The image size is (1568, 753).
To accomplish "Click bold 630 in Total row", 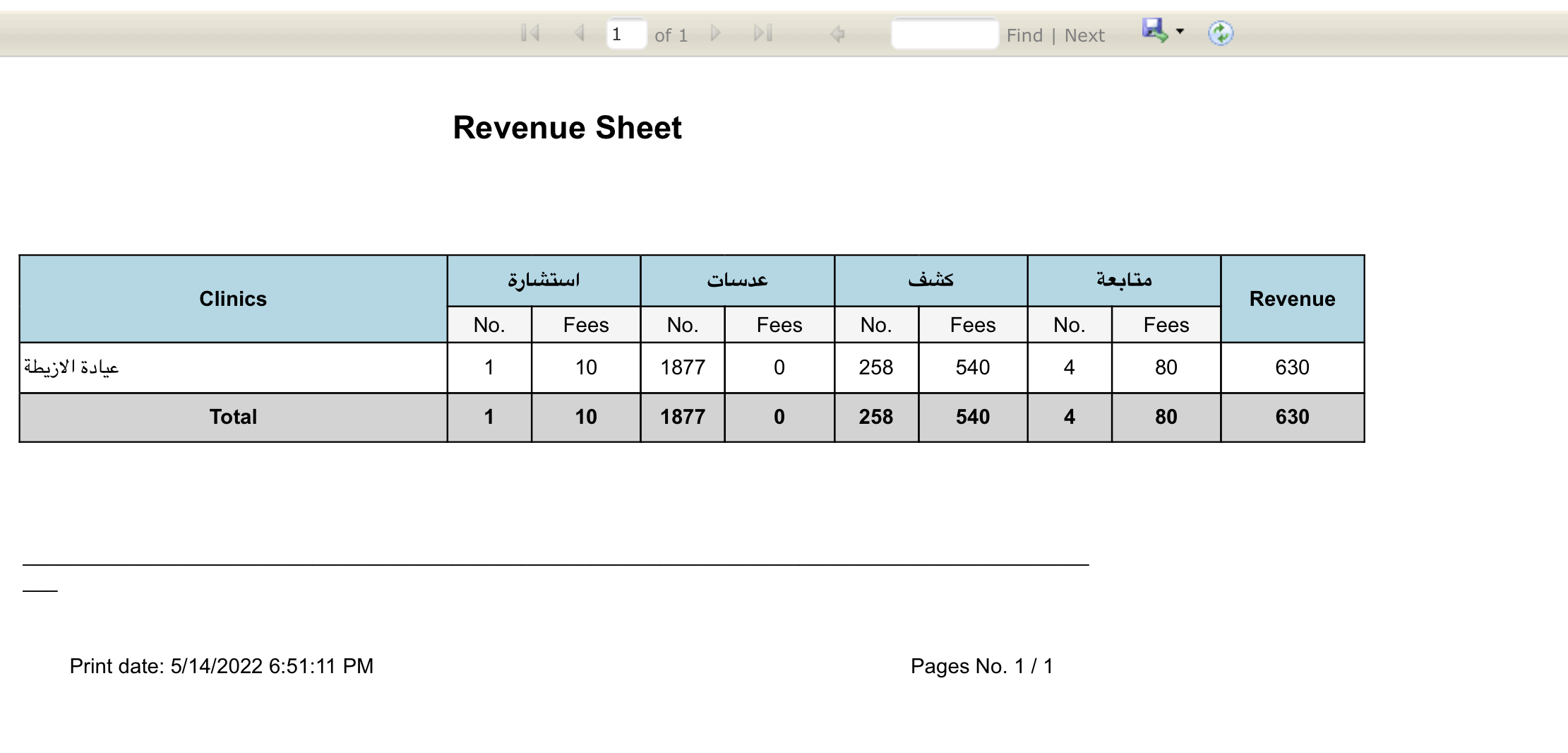I will [x=1292, y=417].
